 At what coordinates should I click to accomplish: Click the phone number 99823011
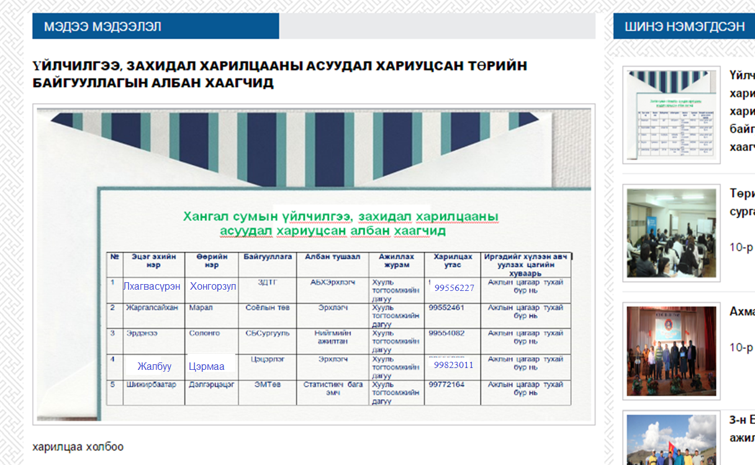click(453, 366)
